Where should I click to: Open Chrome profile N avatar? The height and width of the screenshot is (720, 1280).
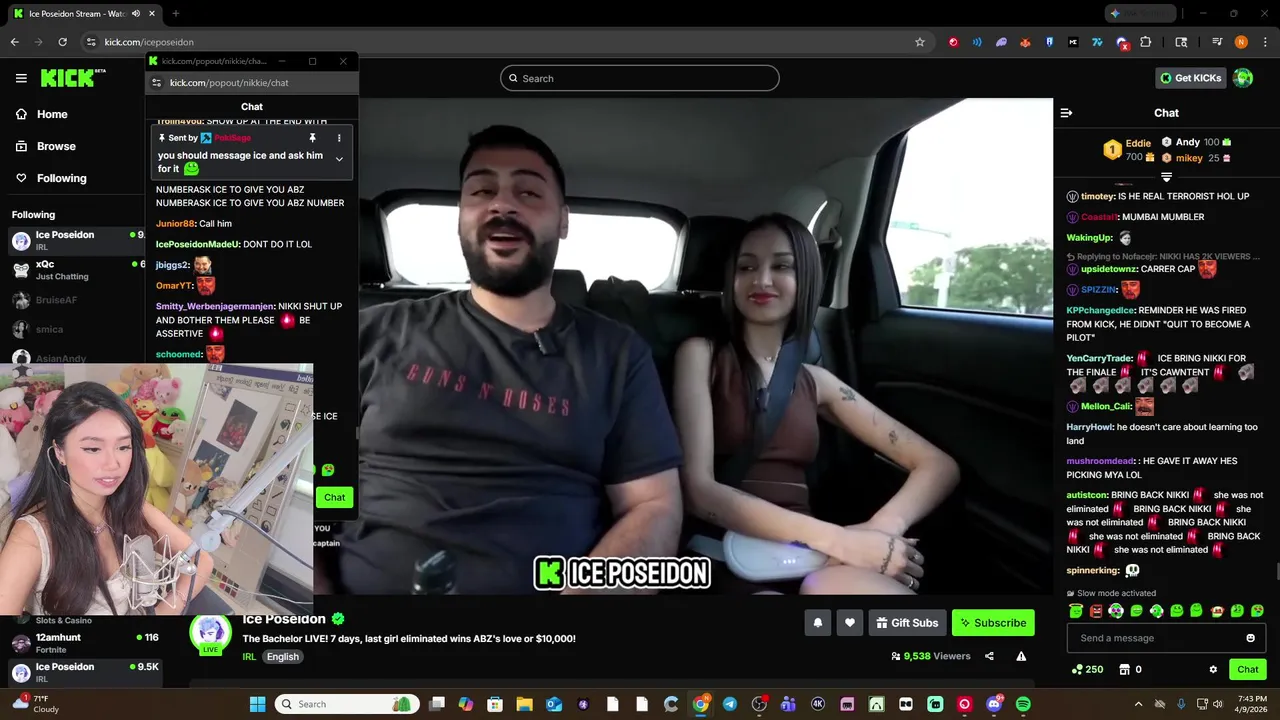pos(1241,42)
